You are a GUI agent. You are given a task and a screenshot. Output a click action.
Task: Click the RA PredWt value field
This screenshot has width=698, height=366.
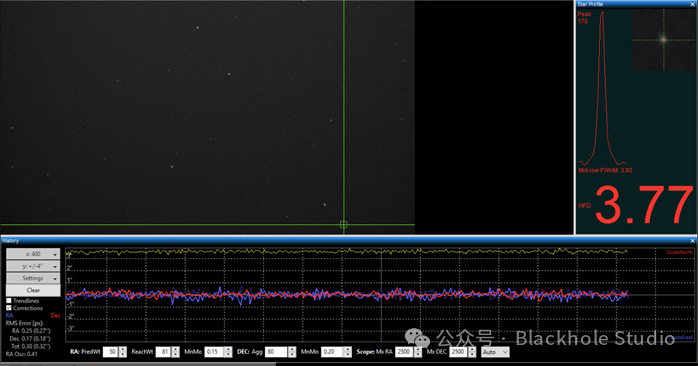pos(110,352)
